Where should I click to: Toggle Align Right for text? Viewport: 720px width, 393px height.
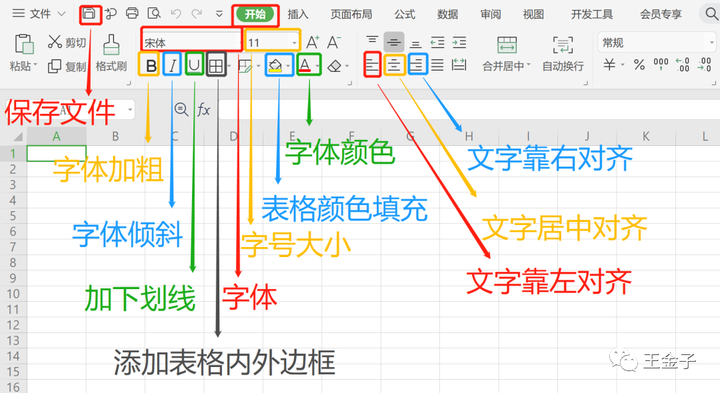tap(417, 65)
